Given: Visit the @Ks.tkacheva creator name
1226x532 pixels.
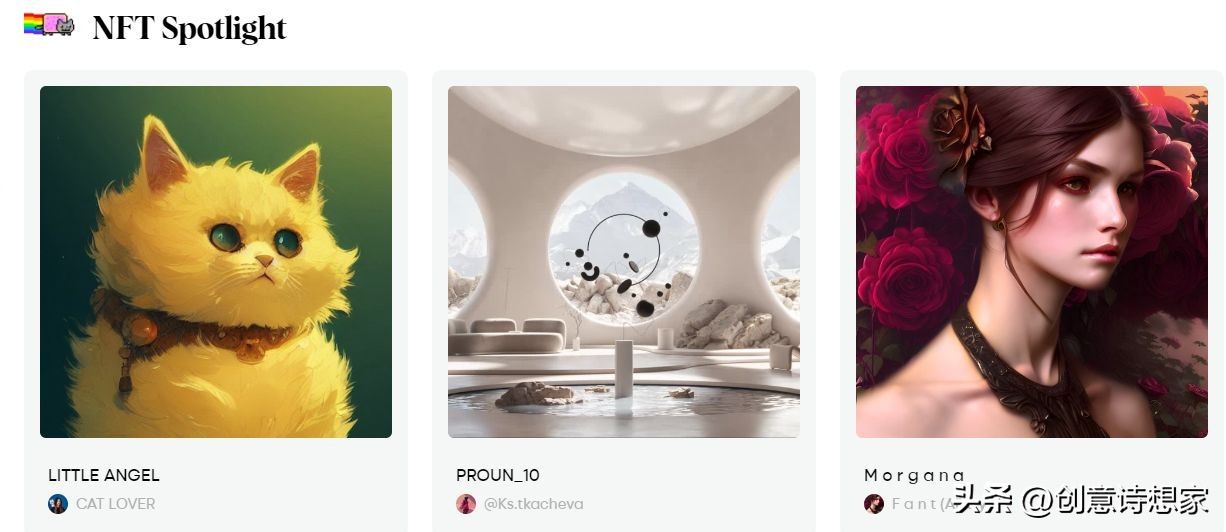Looking at the screenshot, I should coord(534,504).
